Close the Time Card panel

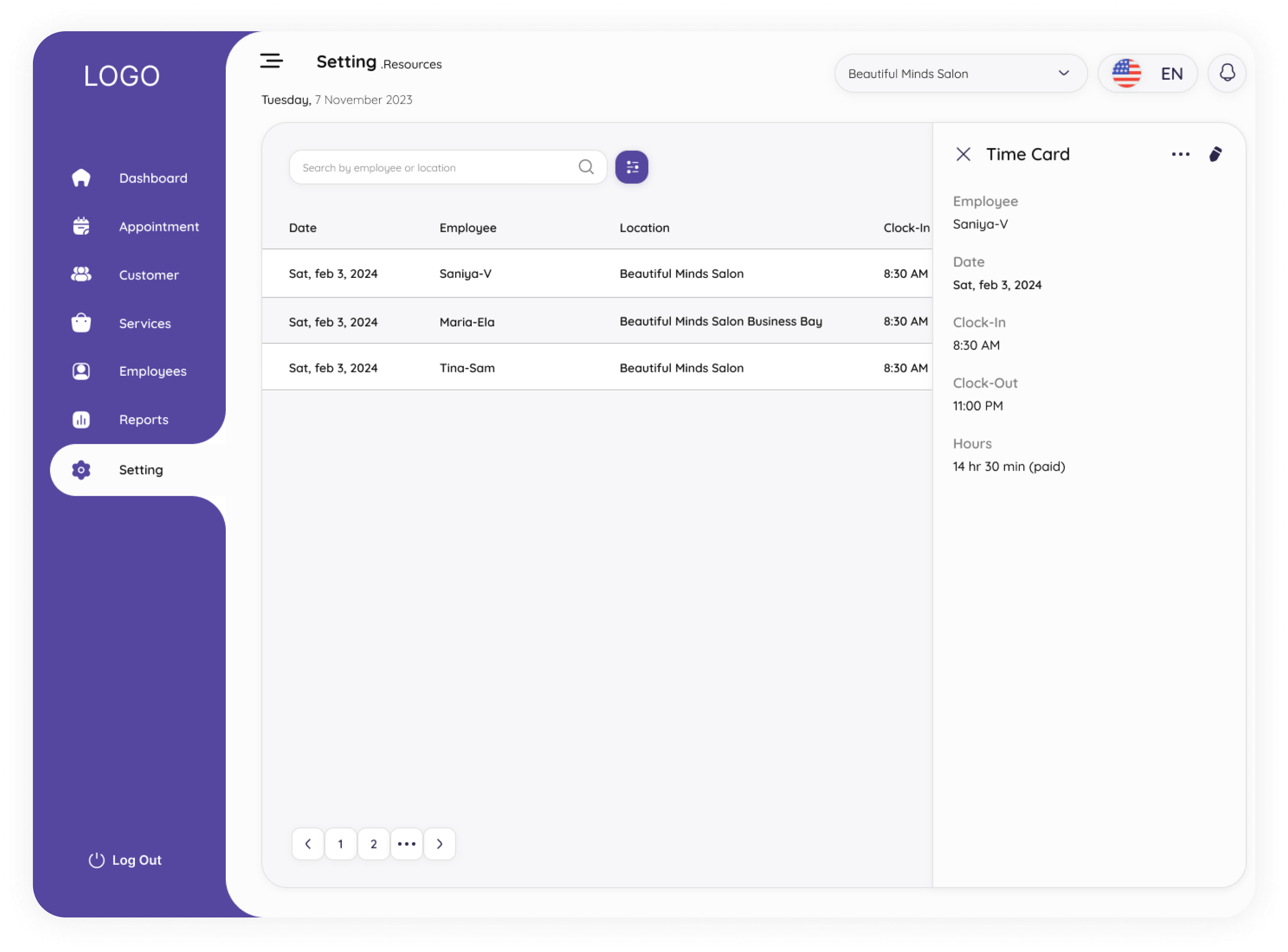964,155
